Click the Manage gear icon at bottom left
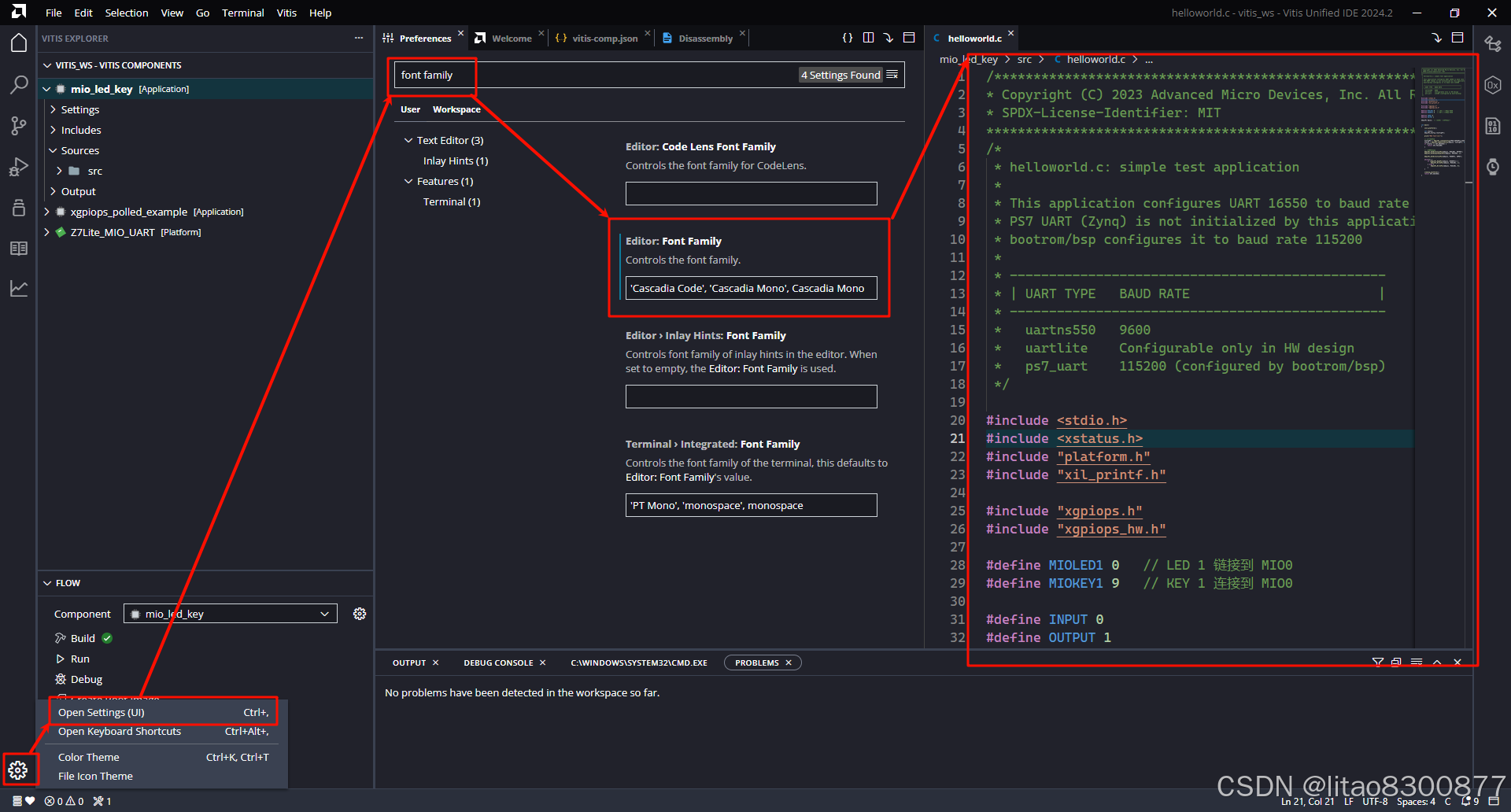The height and width of the screenshot is (812, 1511). click(18, 770)
